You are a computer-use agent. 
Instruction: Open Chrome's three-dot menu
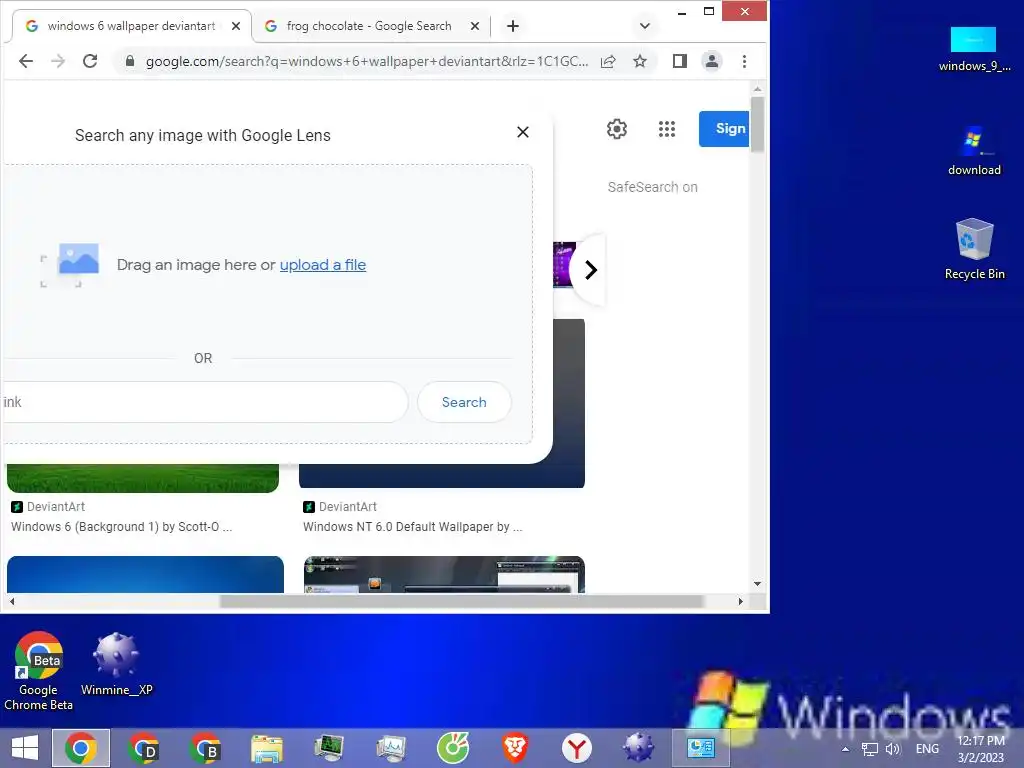pos(744,61)
